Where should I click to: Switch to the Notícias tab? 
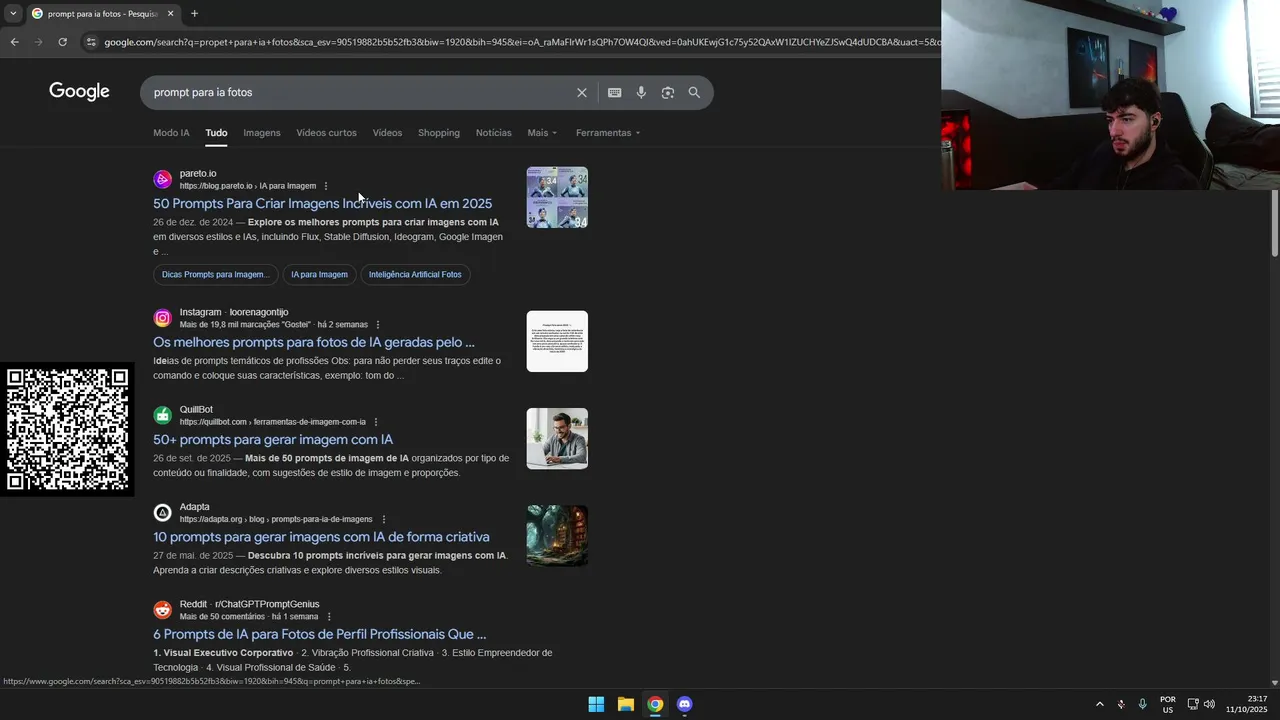pos(493,133)
